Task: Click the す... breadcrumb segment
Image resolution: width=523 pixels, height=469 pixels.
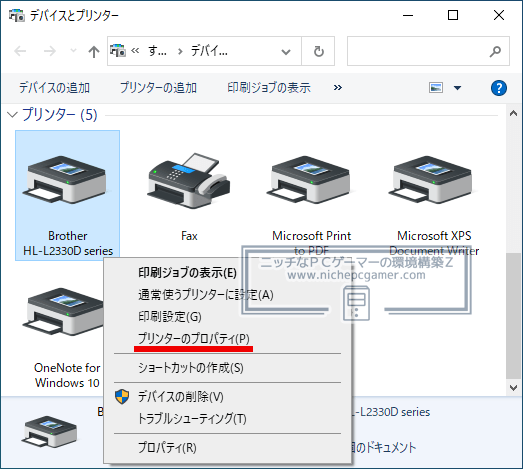Action: click(157, 51)
